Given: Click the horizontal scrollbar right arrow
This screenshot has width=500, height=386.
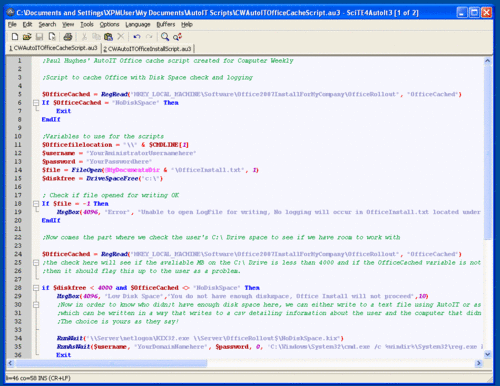Looking at the screenshot, I should [x=479, y=363].
